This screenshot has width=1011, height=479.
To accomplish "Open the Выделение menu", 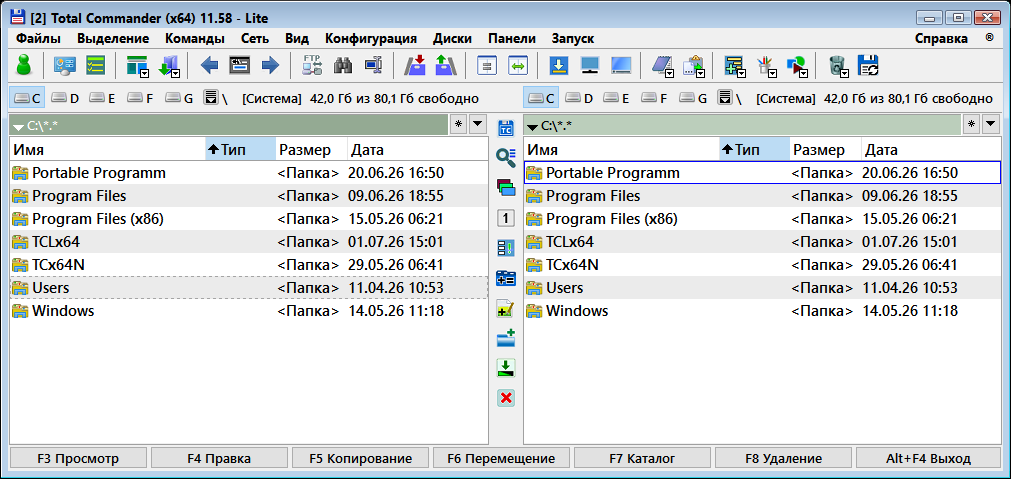I will coord(113,38).
